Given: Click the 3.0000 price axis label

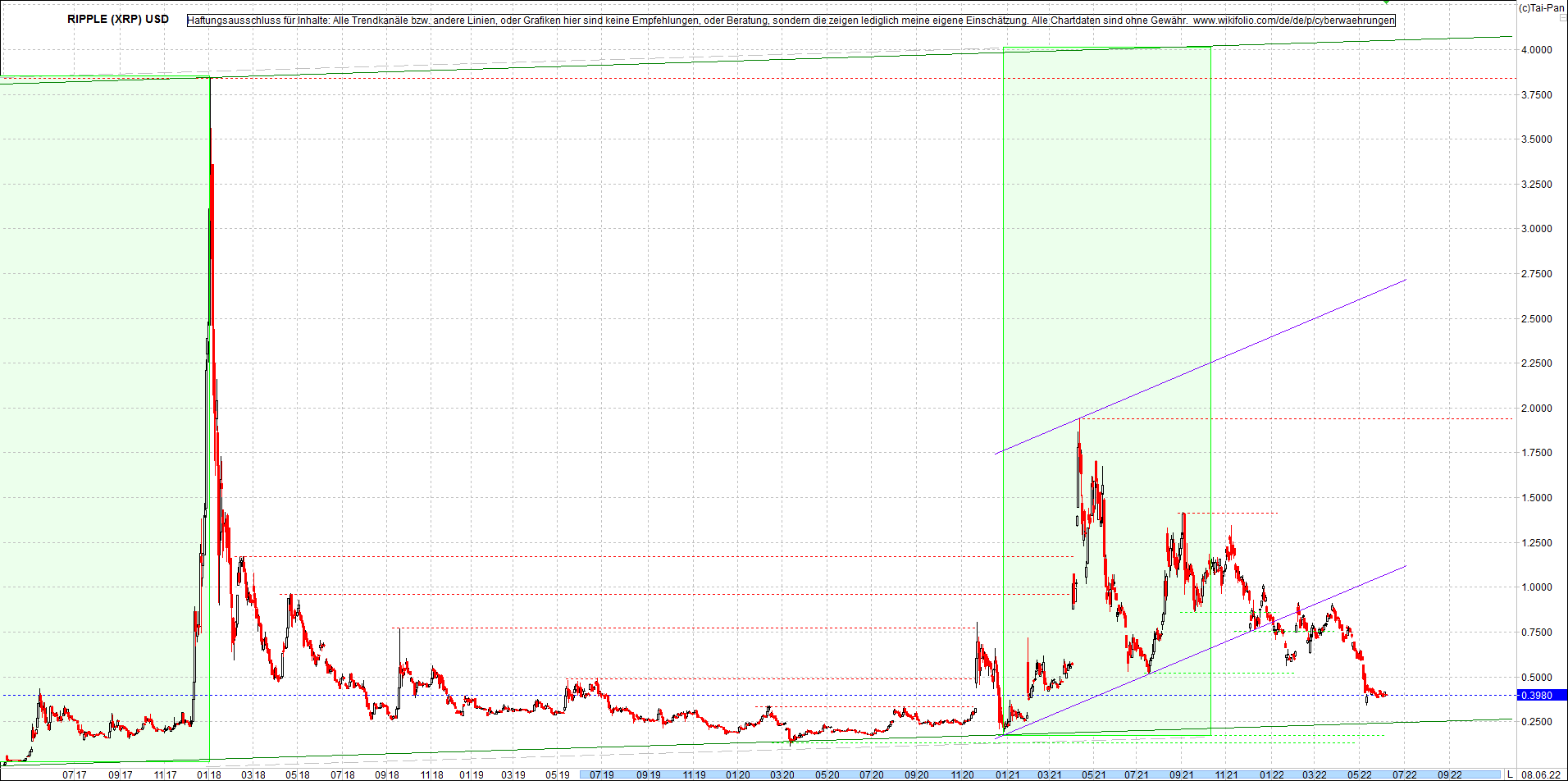Looking at the screenshot, I should coord(1537,228).
